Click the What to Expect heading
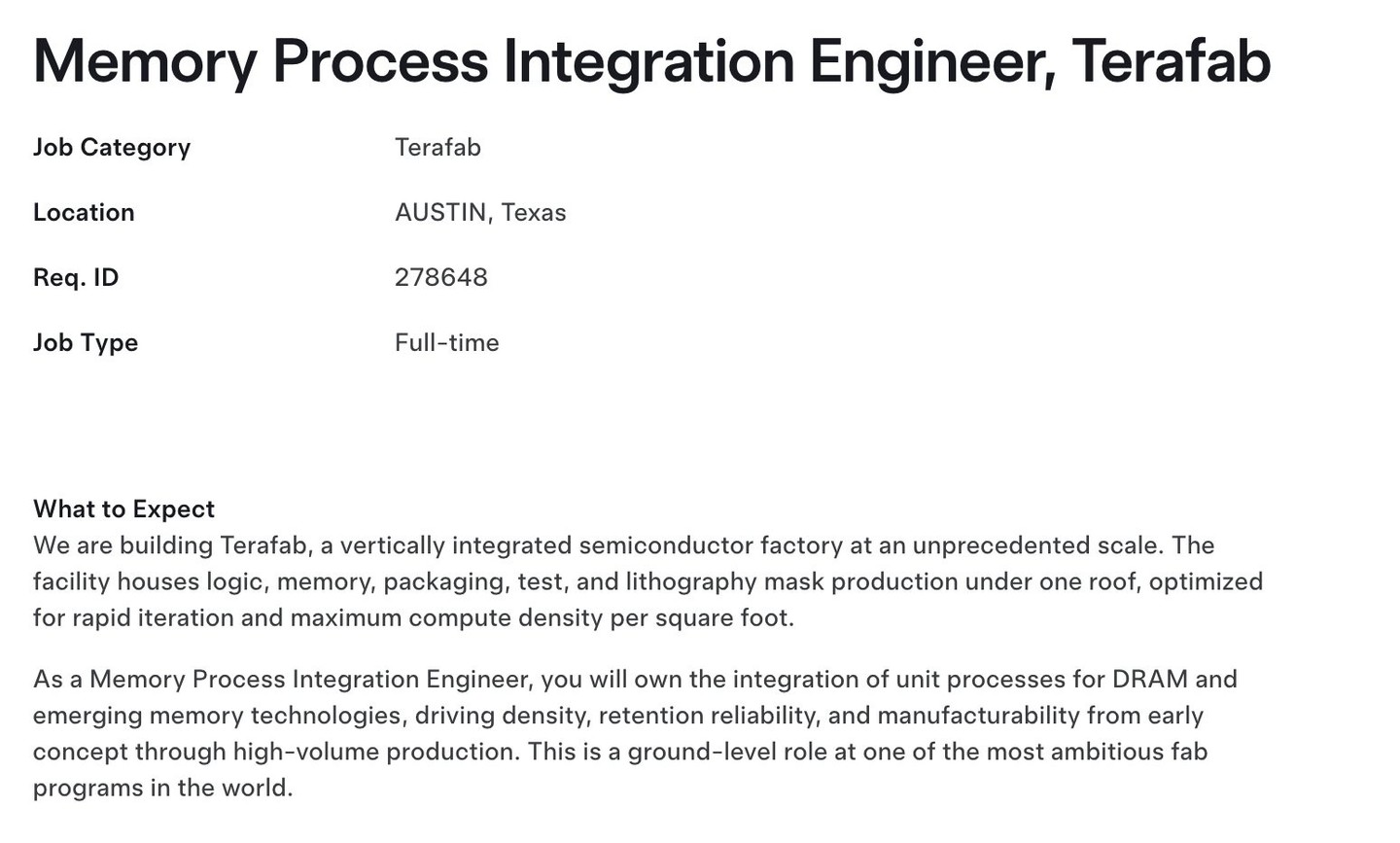Image resolution: width=1400 pixels, height=843 pixels. tap(123, 509)
